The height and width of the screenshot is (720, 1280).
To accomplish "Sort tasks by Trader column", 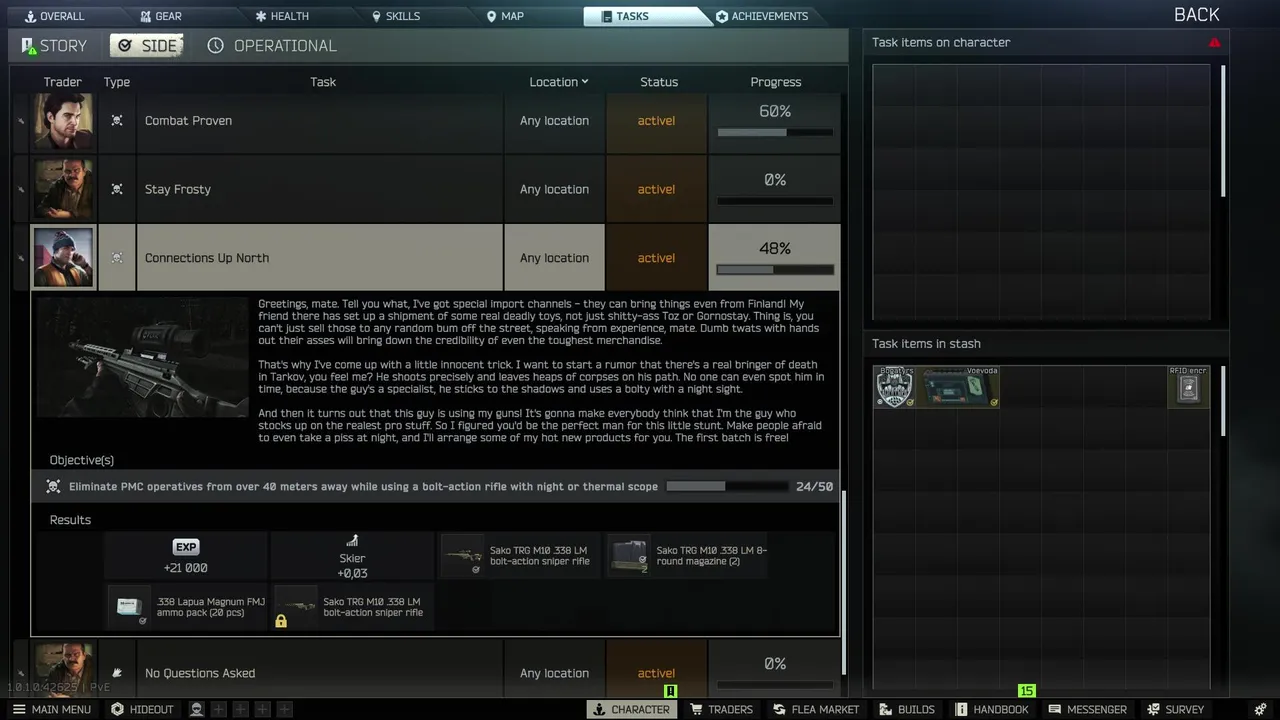I will (x=62, y=82).
